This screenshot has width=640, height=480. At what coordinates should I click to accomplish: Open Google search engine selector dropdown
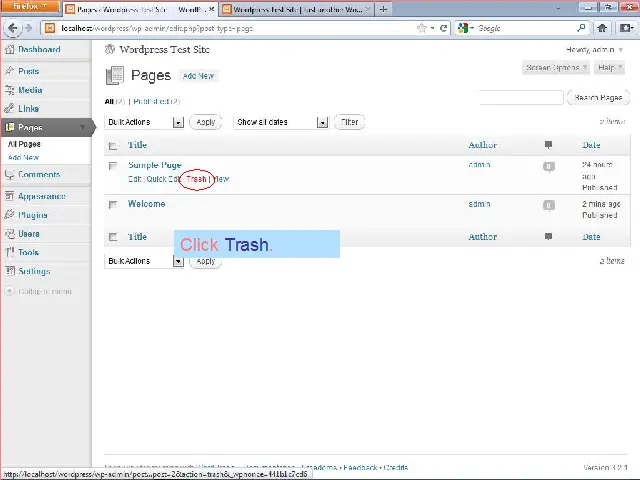[466, 28]
